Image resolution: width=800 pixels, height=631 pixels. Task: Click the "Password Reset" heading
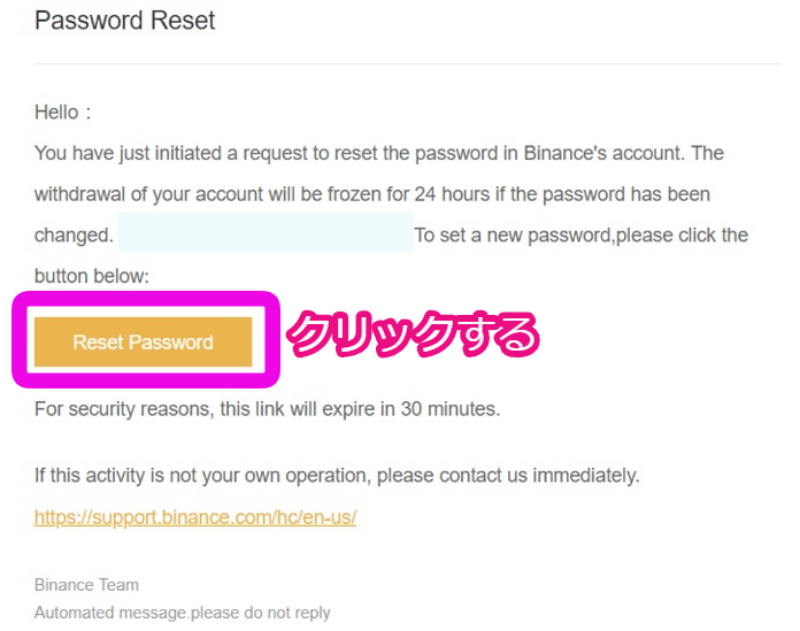[125, 20]
